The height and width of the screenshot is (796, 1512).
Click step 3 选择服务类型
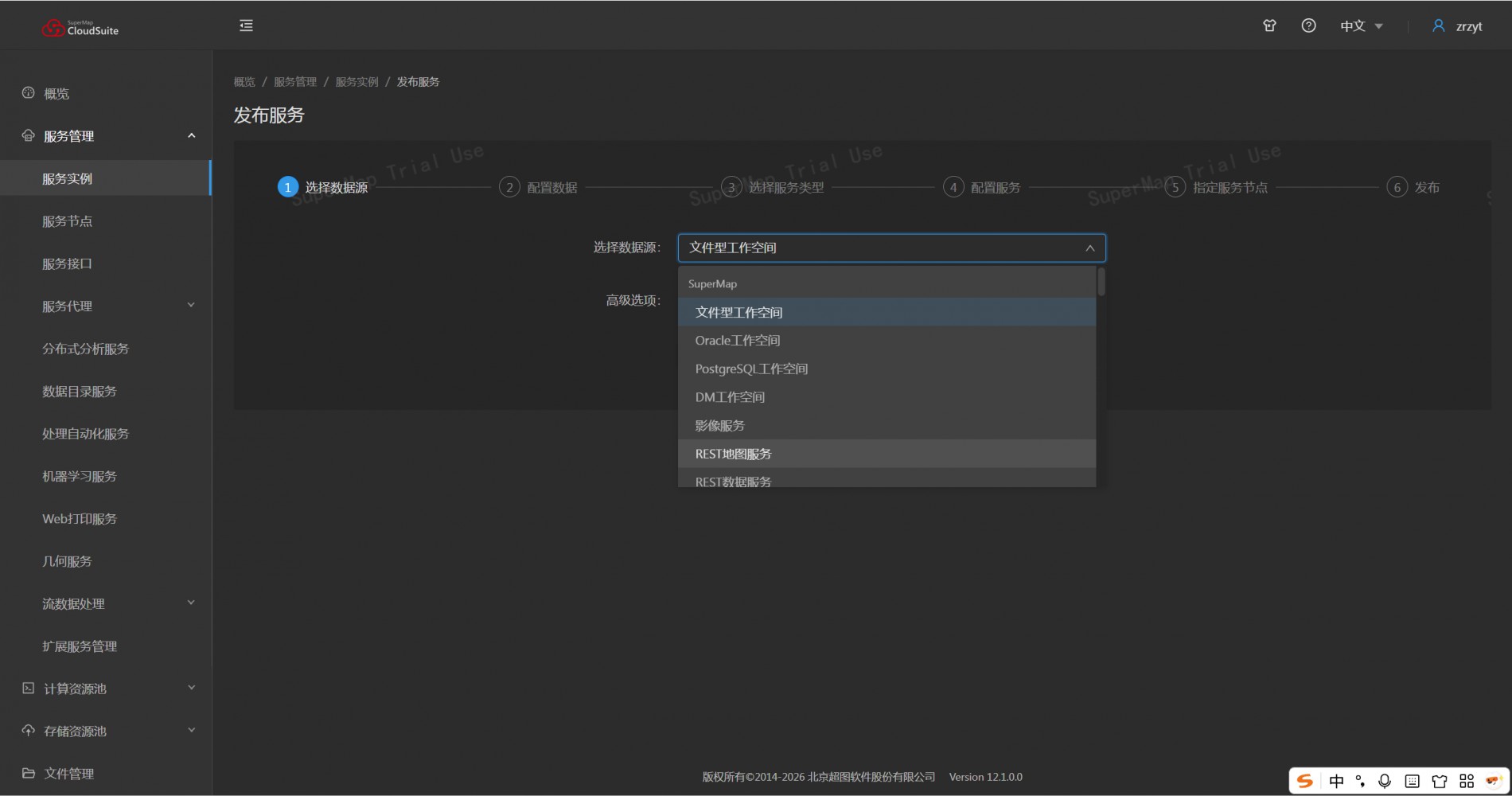click(x=773, y=187)
